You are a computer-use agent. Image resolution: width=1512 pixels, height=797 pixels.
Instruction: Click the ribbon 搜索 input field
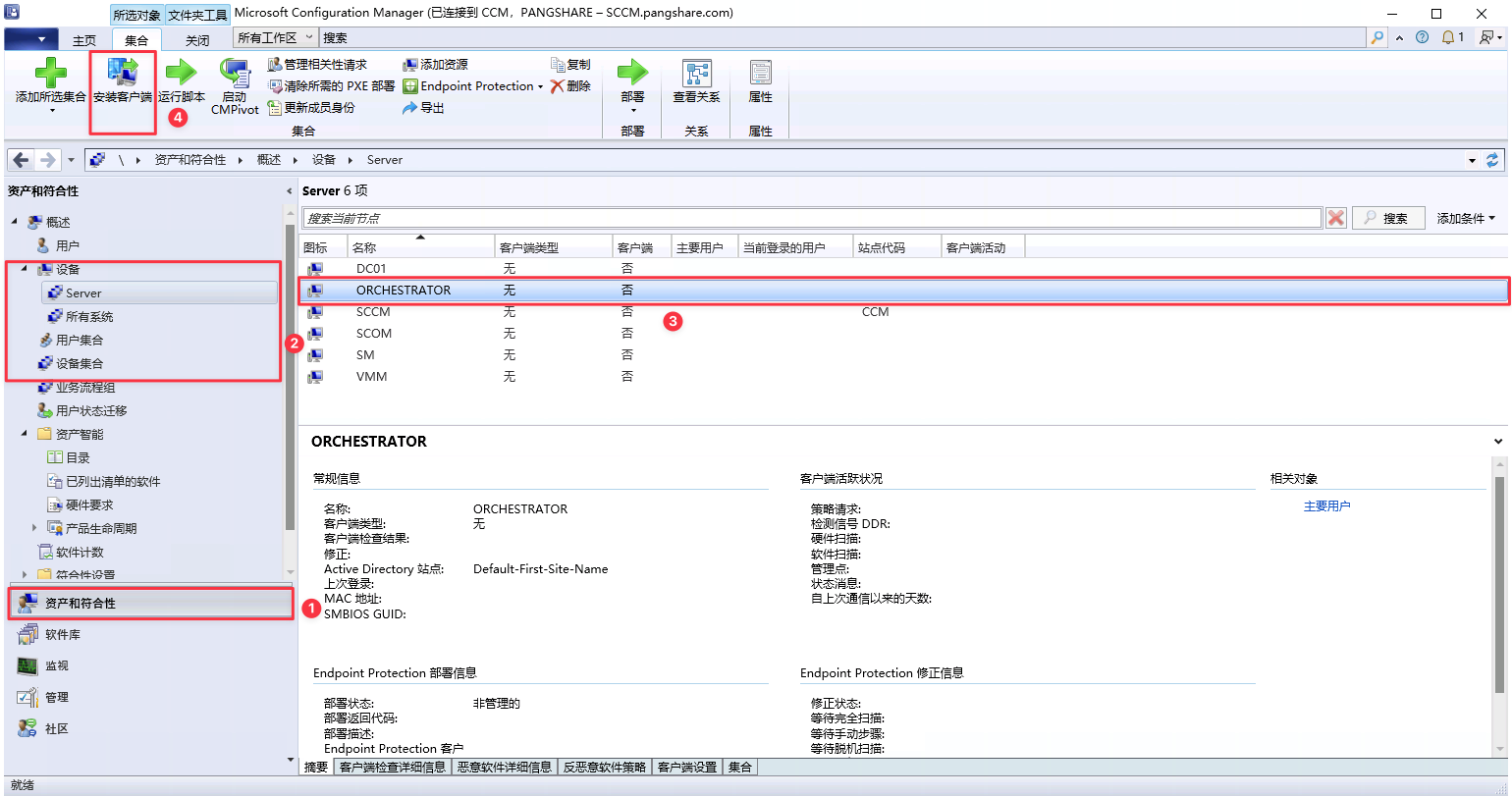tap(842, 37)
